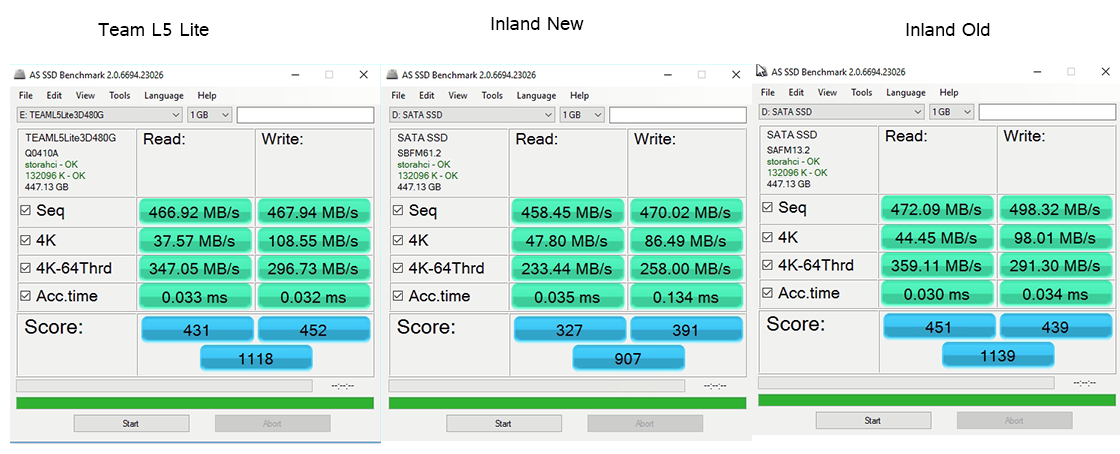Open the File menu in the Team L5 Lite window

click(x=26, y=96)
